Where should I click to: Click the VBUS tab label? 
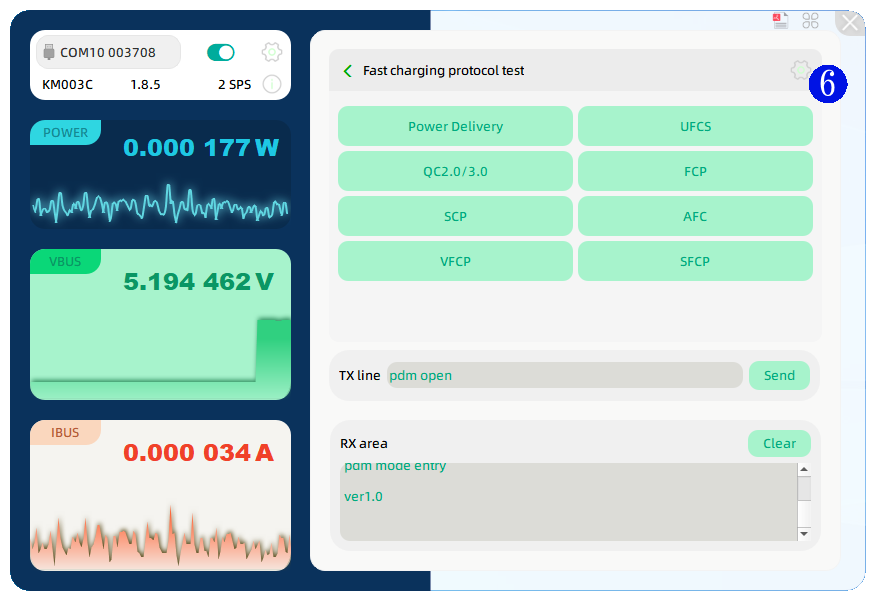(65, 261)
